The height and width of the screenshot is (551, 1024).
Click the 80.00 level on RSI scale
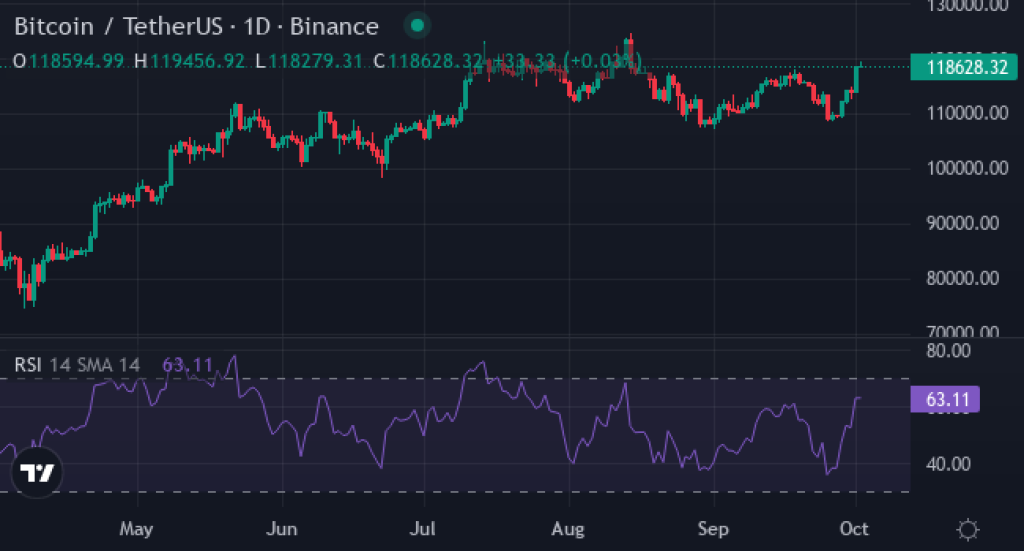point(948,350)
